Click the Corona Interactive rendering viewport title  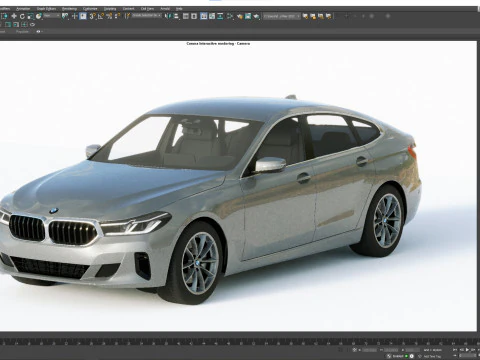pyautogui.click(x=218, y=44)
